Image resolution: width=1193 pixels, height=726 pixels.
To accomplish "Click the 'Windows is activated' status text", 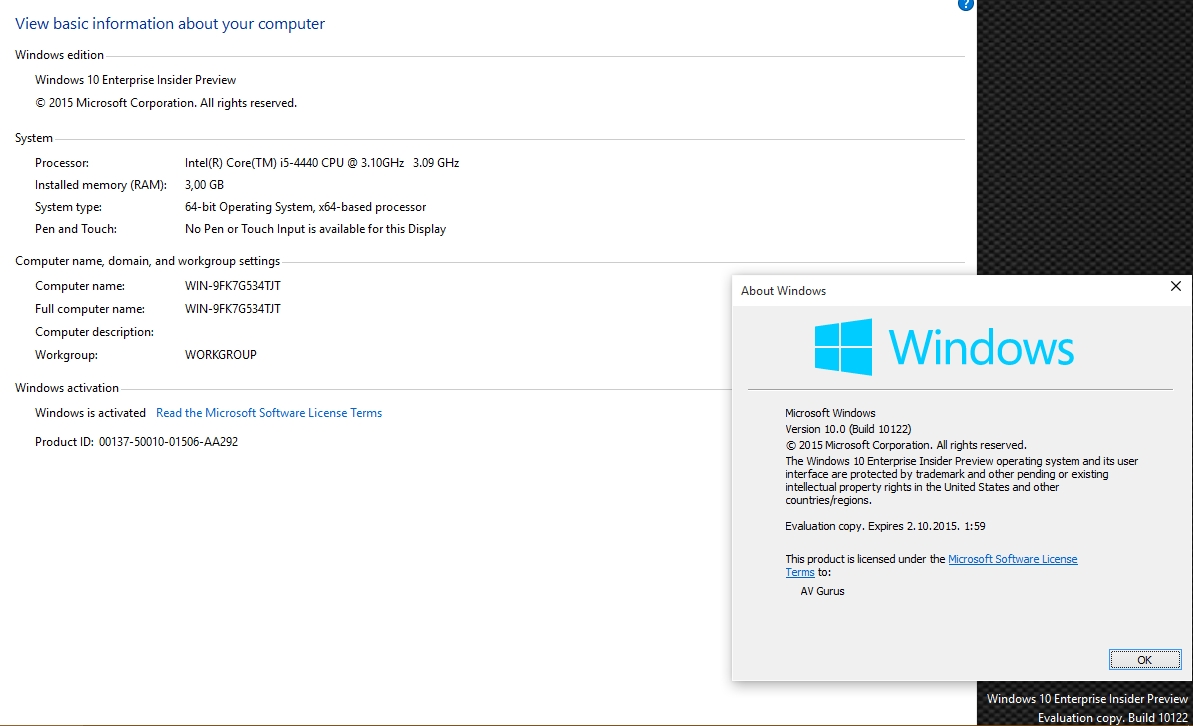I will [x=90, y=413].
